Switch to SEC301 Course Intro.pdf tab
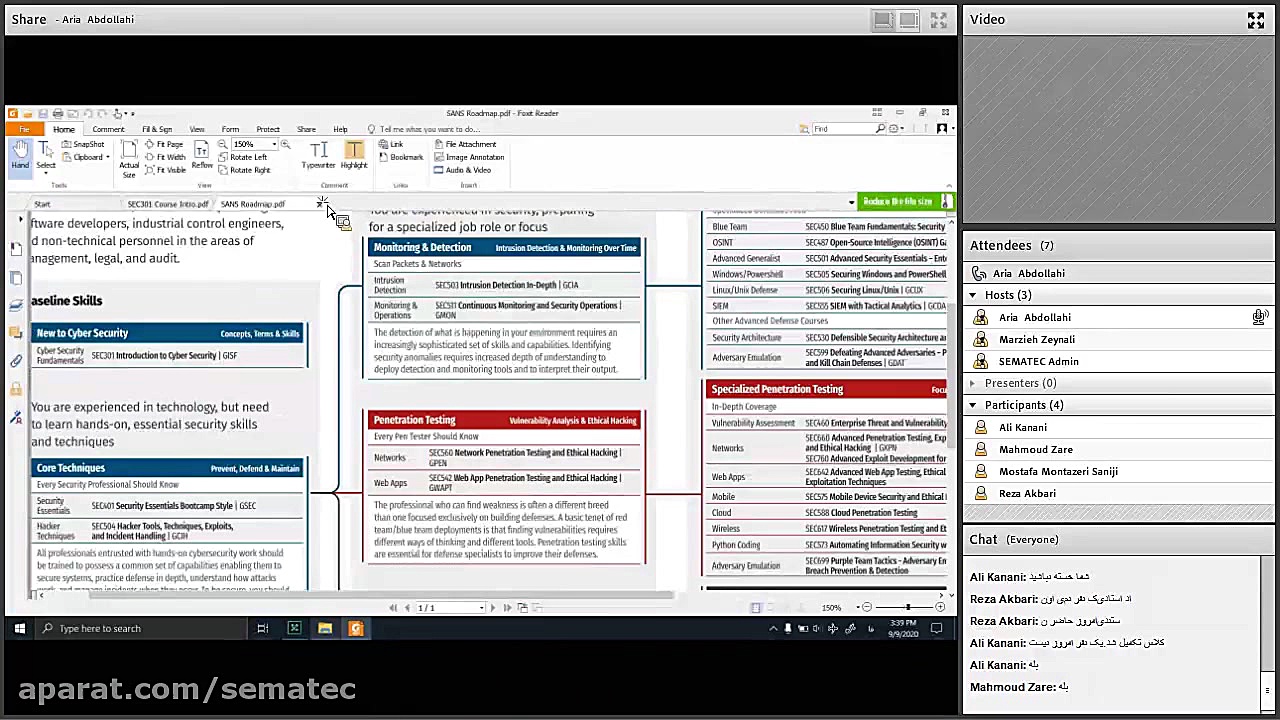Viewport: 1280px width, 720px height. click(167, 204)
